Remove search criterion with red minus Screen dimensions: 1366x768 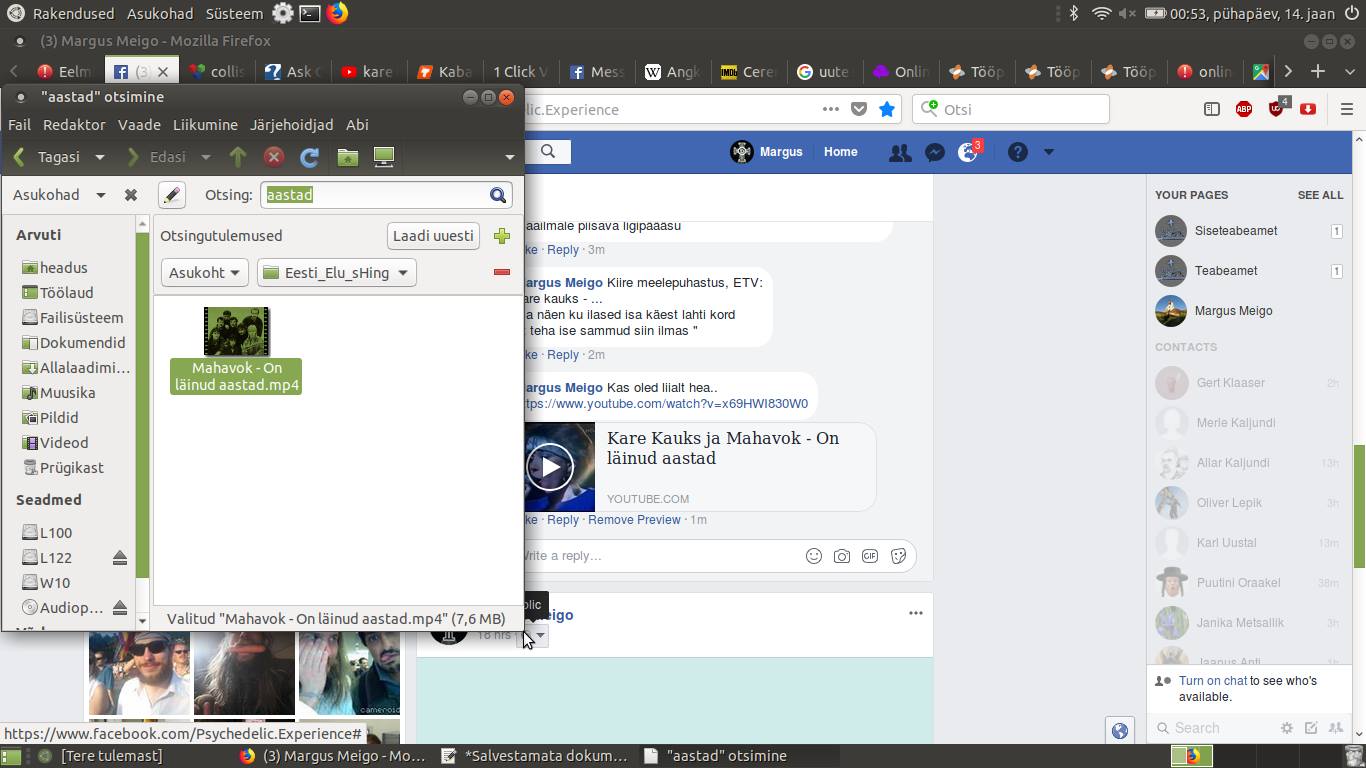pos(502,272)
